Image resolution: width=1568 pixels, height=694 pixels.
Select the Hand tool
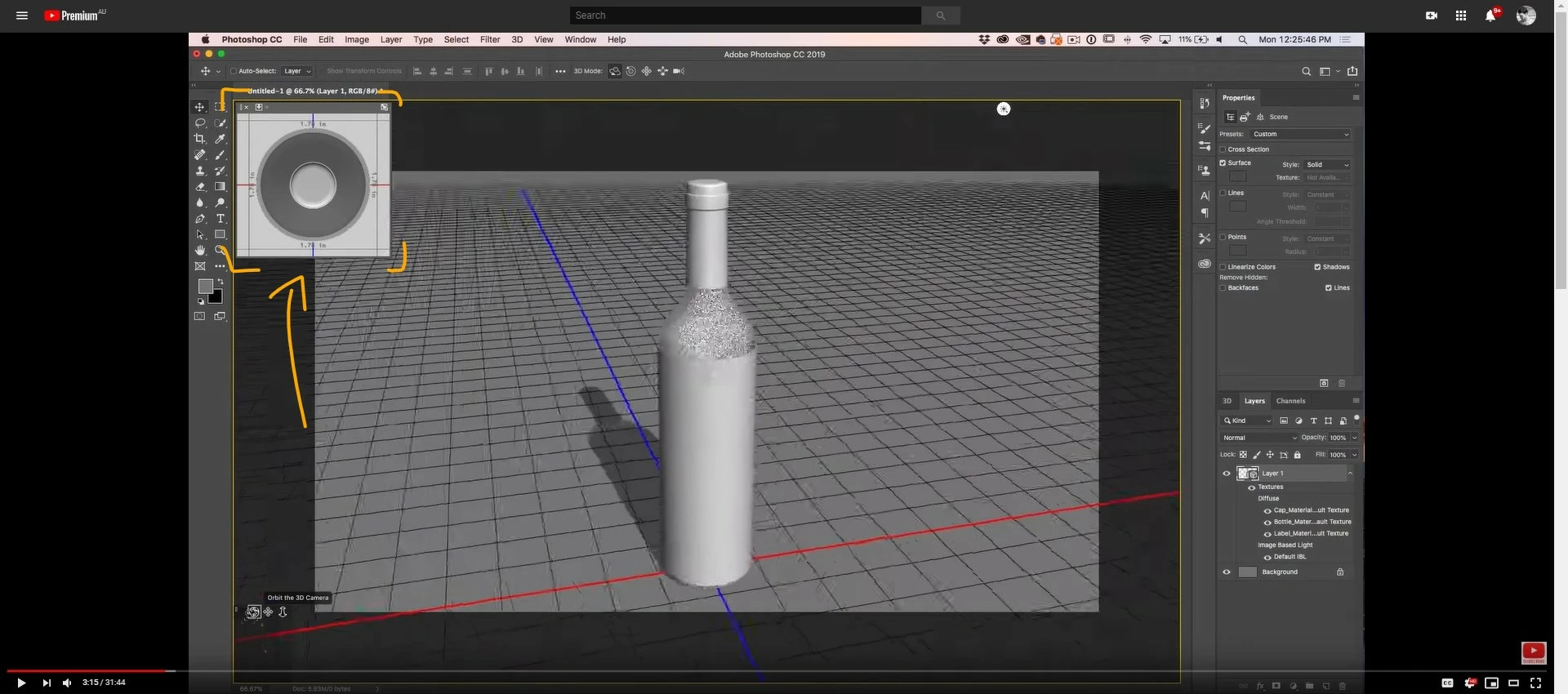(x=199, y=251)
